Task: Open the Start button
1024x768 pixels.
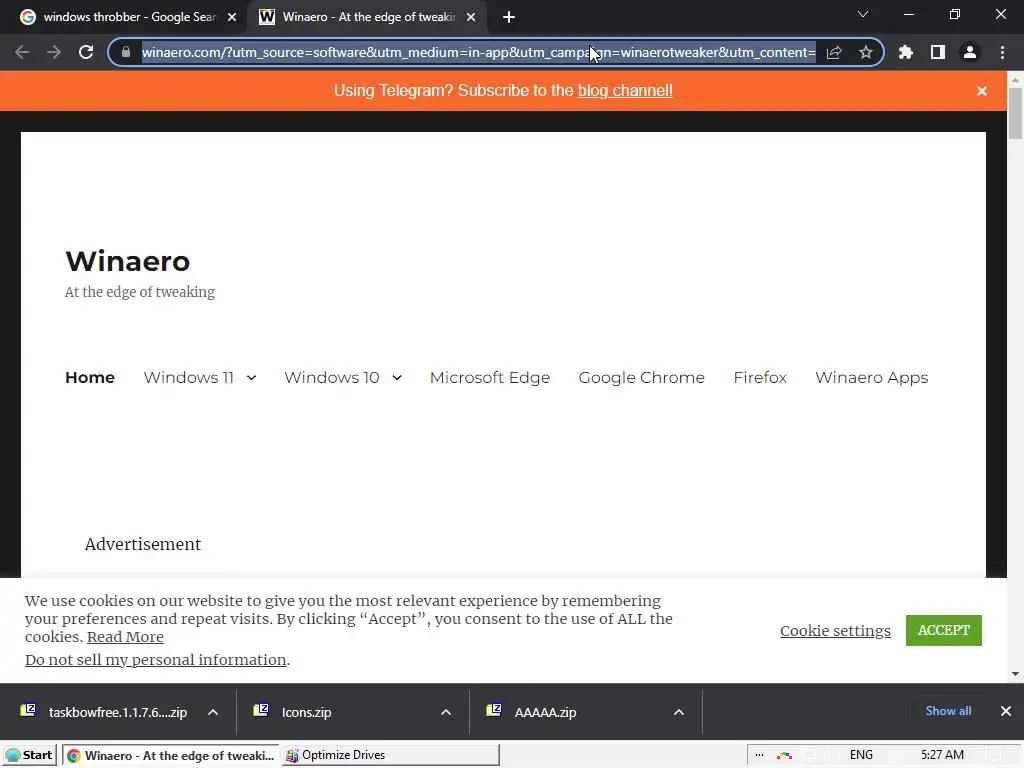Action: [29, 755]
